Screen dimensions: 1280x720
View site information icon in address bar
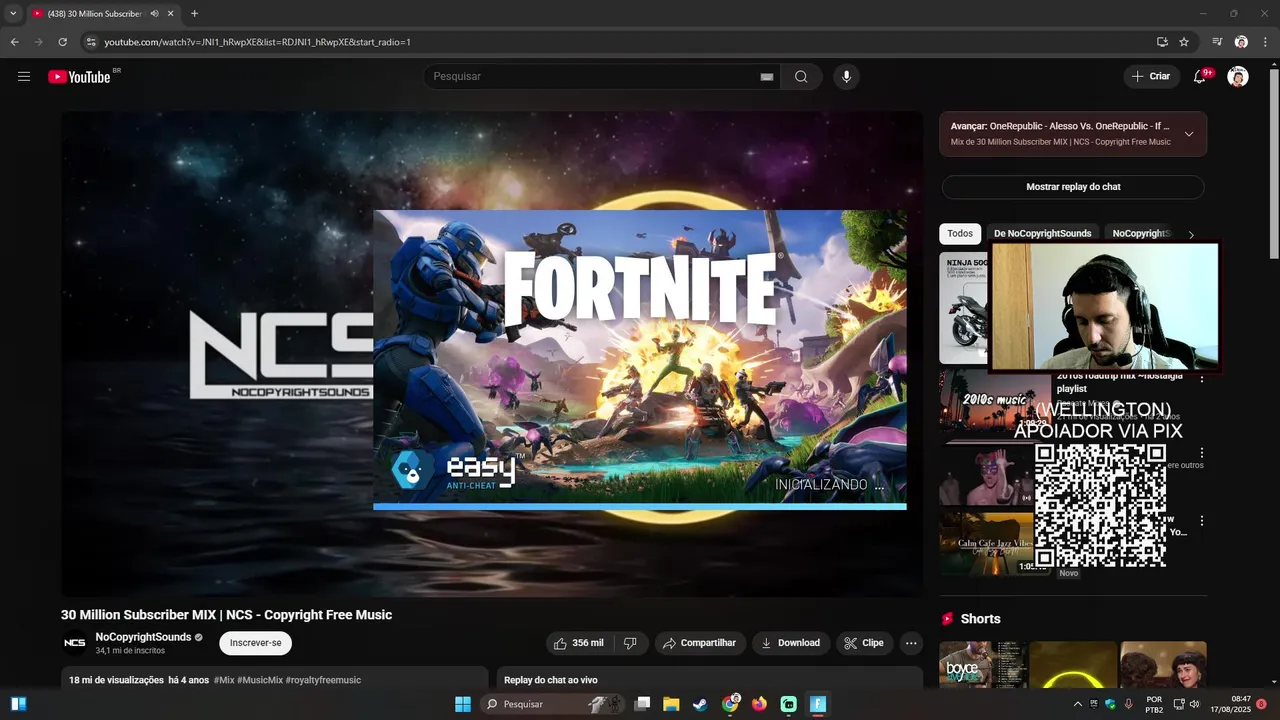point(90,42)
